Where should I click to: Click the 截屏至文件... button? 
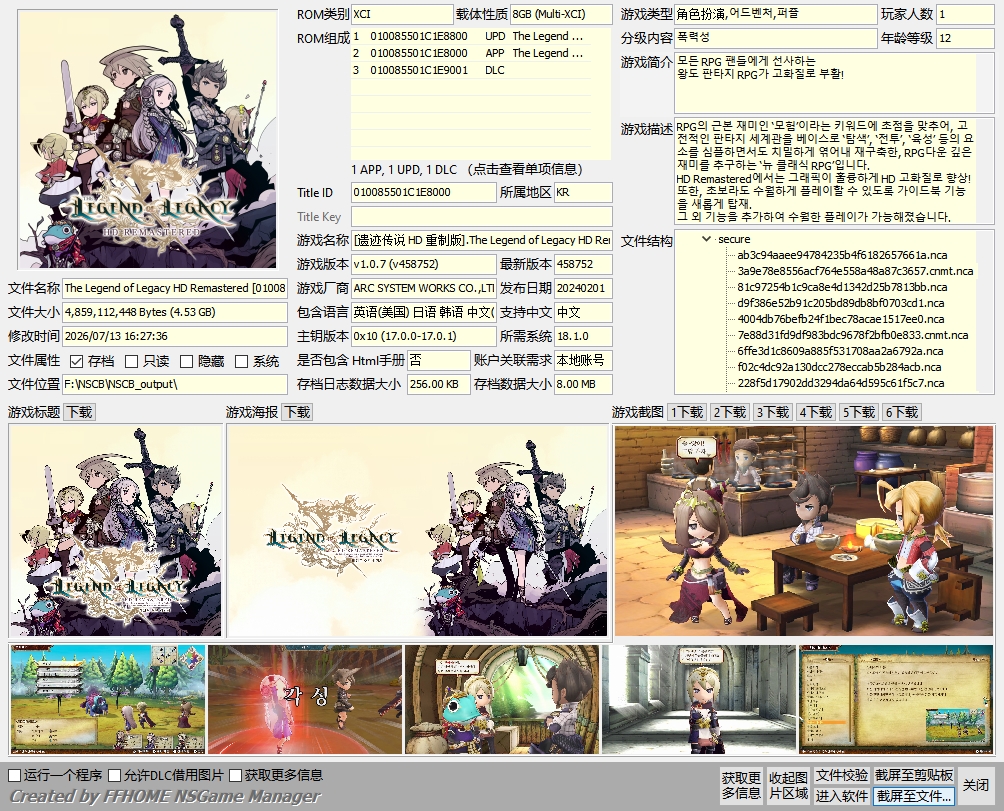[914, 796]
